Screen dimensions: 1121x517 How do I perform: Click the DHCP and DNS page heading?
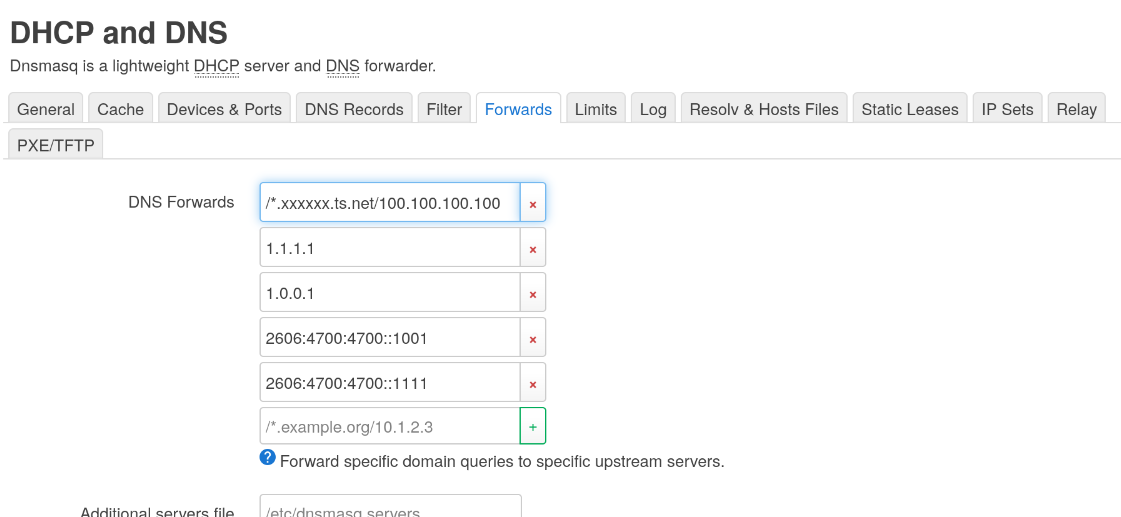[119, 32]
